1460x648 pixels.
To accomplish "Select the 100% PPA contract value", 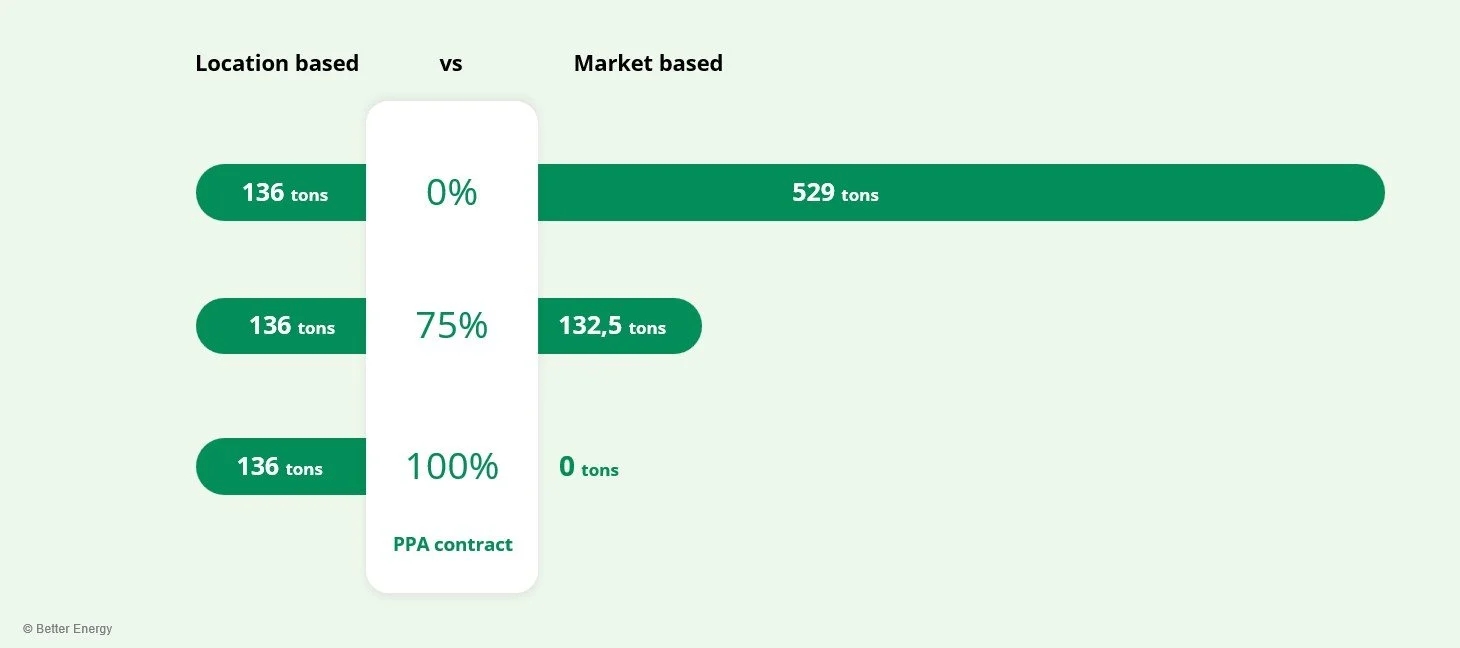I will click(452, 466).
